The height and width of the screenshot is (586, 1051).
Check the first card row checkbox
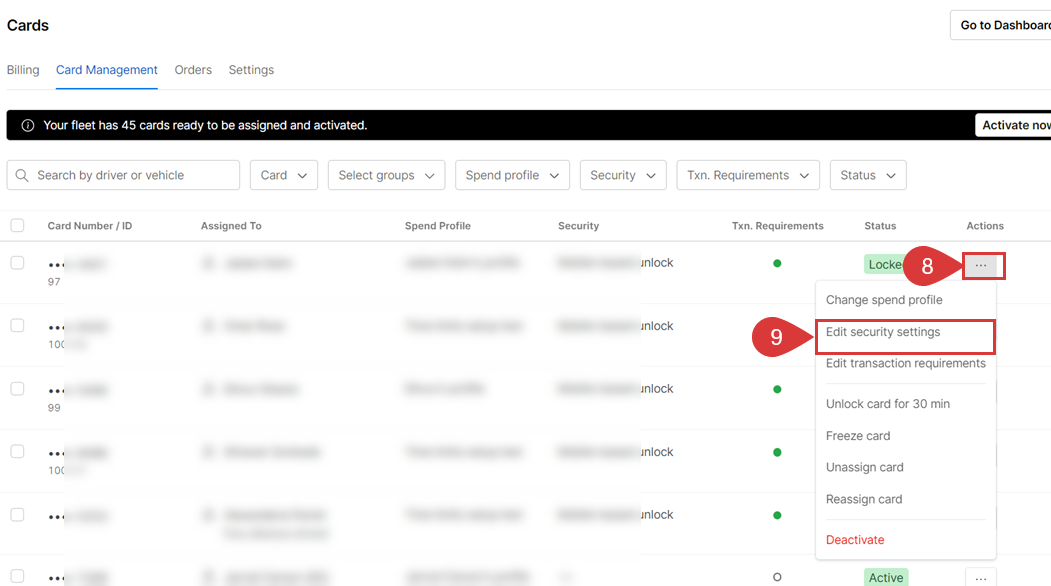point(17,263)
